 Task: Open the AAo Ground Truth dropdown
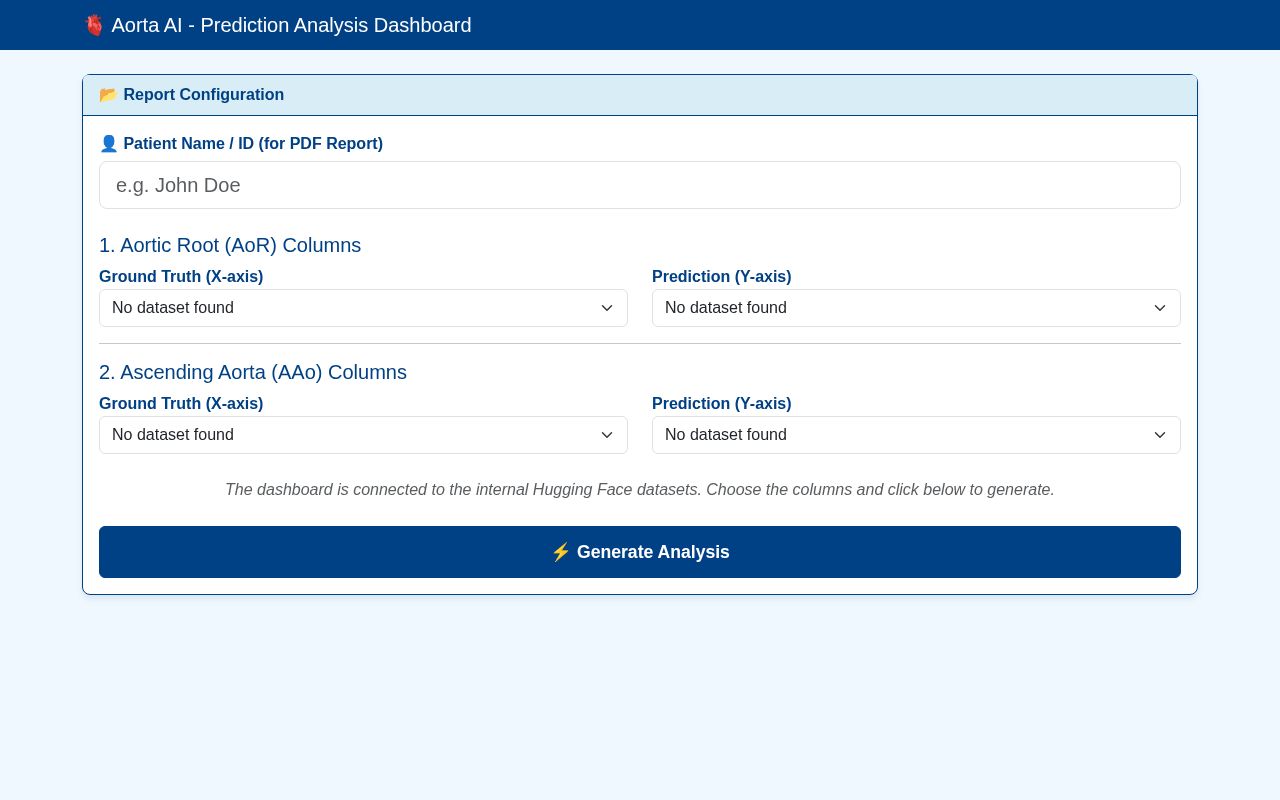(x=363, y=435)
